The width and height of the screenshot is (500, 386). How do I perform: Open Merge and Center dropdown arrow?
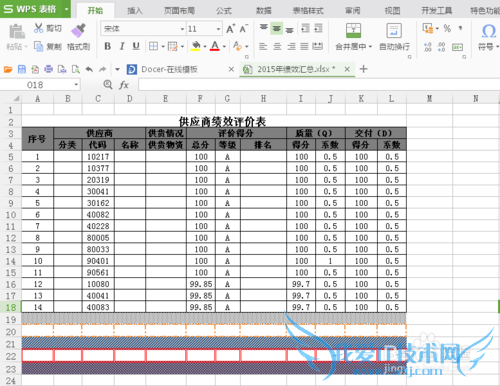point(370,47)
